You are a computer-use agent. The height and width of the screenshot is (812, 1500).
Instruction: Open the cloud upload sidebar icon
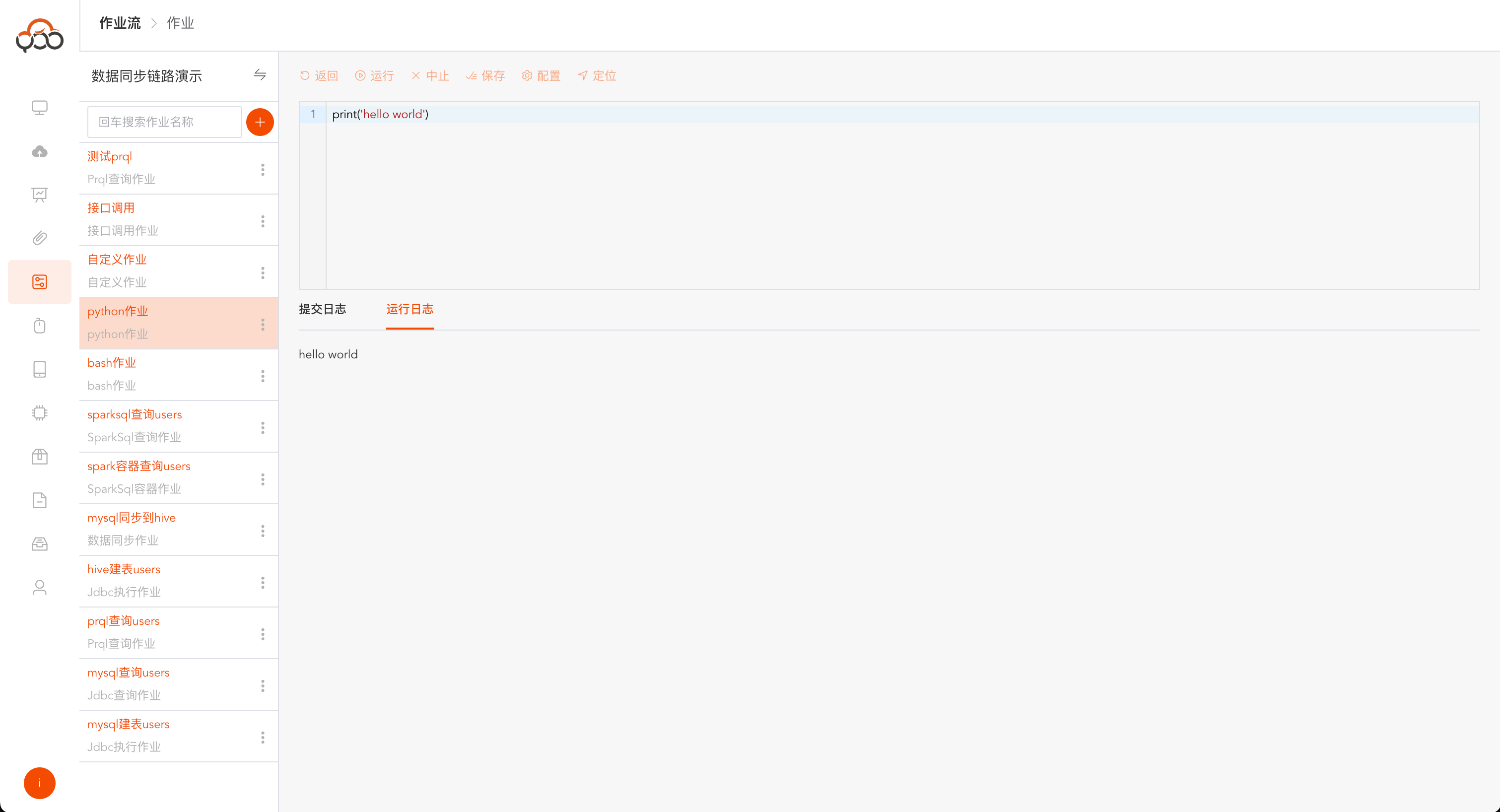click(40, 151)
